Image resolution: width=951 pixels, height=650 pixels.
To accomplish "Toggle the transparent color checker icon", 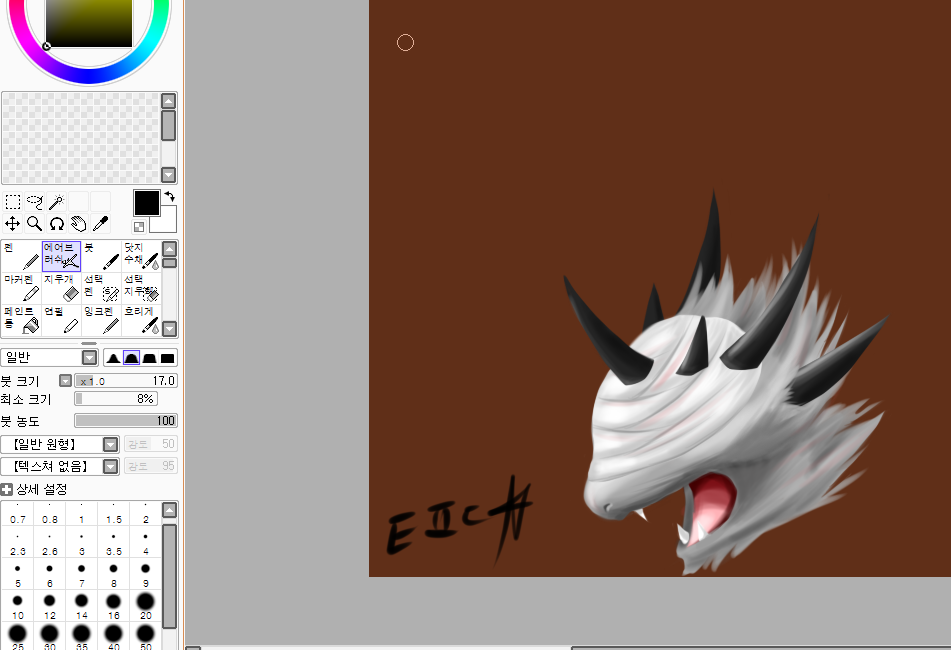I will [139, 227].
